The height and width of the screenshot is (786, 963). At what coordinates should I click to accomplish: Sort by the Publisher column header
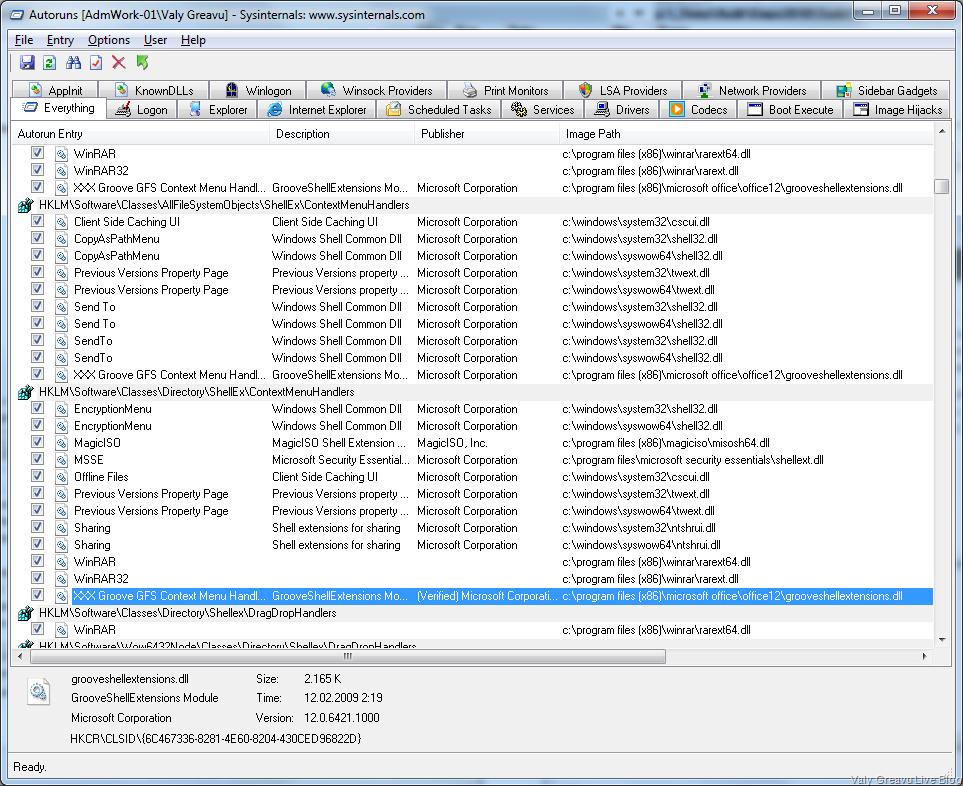[442, 134]
